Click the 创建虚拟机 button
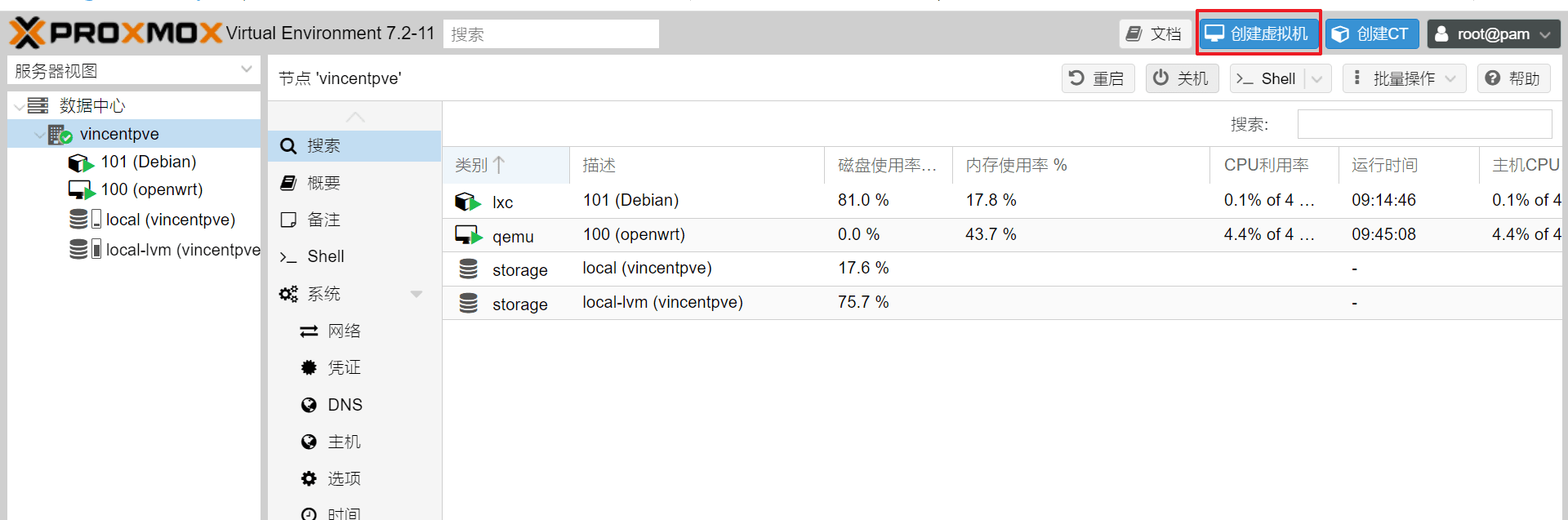Viewport: 1568px width, 520px height. [1258, 33]
